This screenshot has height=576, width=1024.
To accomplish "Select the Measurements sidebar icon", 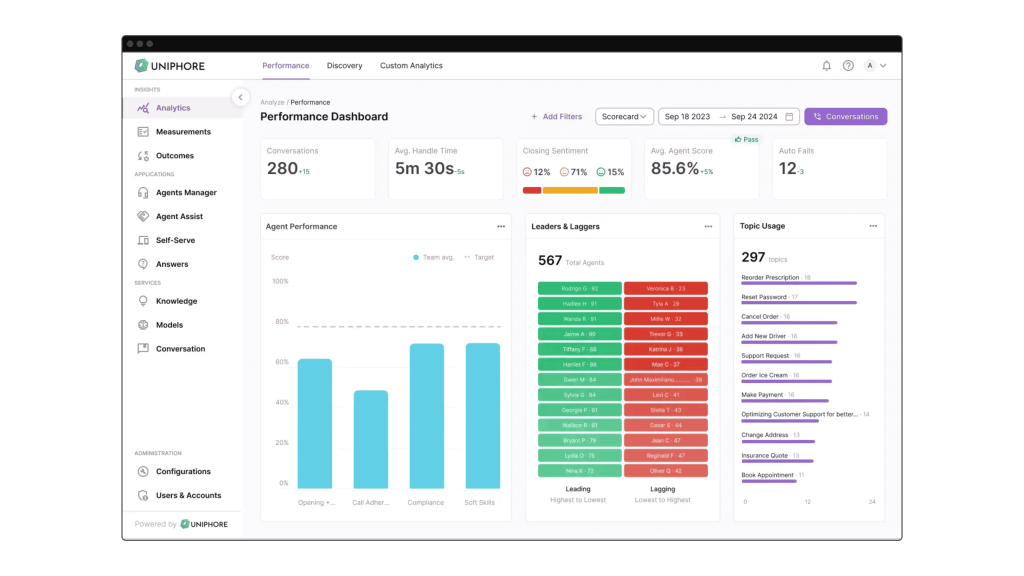I will 143,132.
